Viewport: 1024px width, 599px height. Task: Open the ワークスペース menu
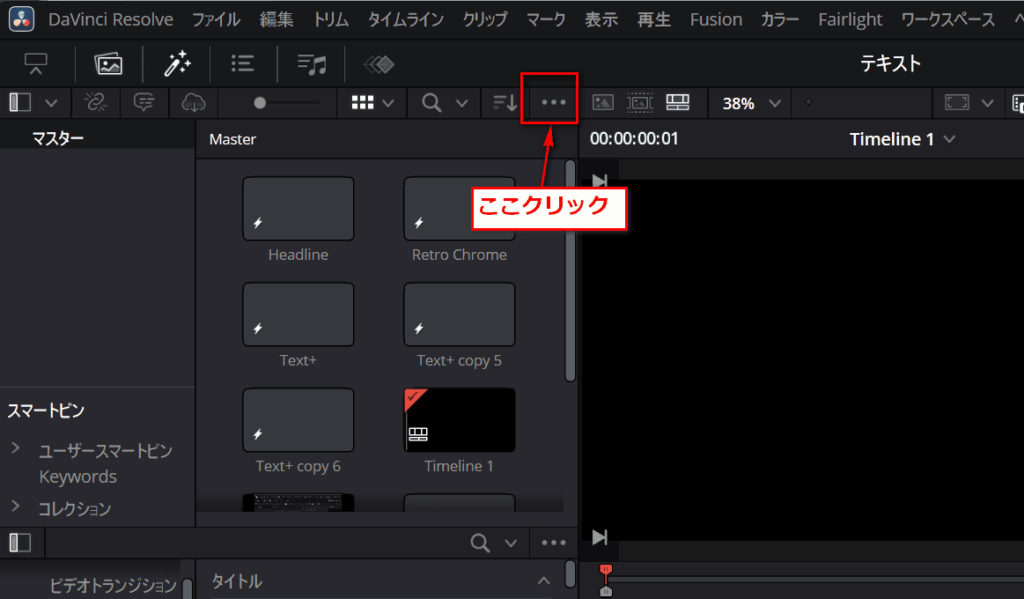[x=948, y=20]
